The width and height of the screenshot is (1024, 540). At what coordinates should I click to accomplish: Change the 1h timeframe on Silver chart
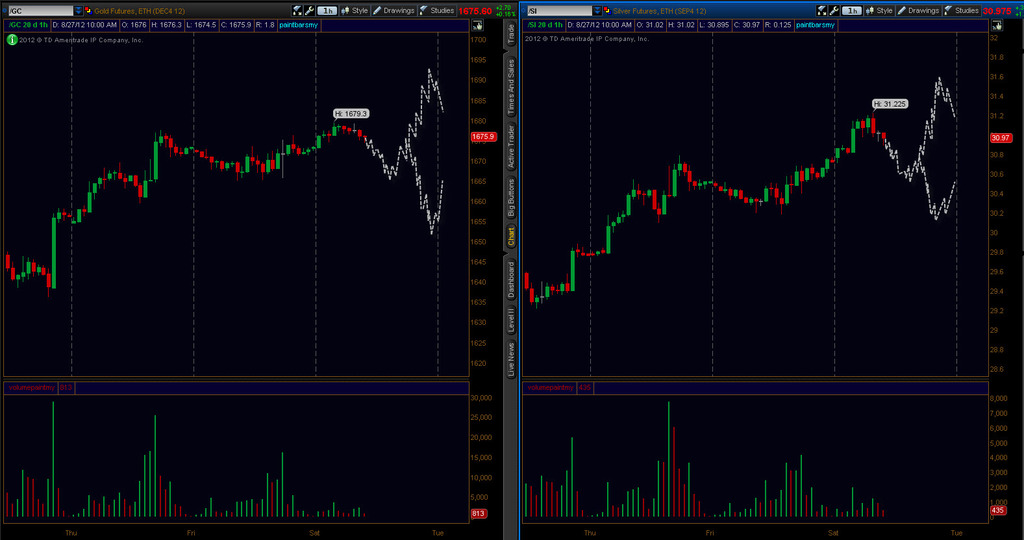[x=852, y=10]
